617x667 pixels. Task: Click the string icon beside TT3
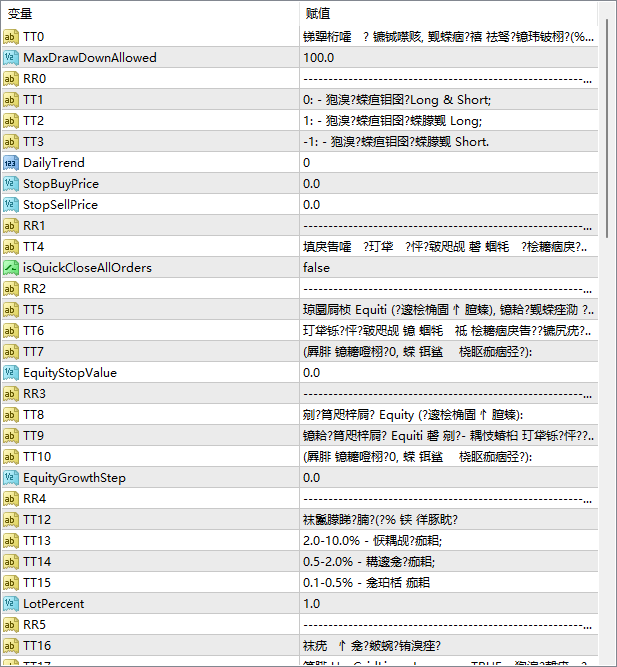tap(11, 142)
